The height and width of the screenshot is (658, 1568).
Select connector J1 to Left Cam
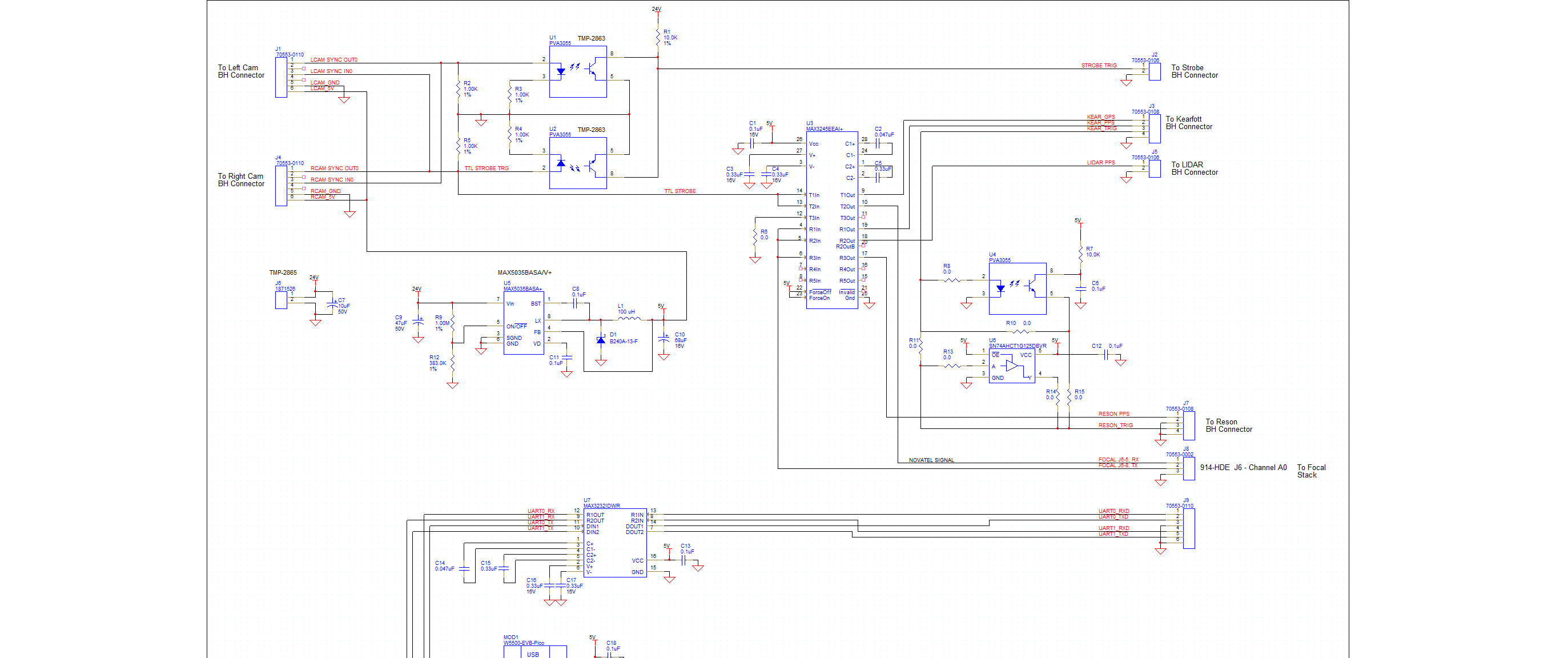(280, 77)
